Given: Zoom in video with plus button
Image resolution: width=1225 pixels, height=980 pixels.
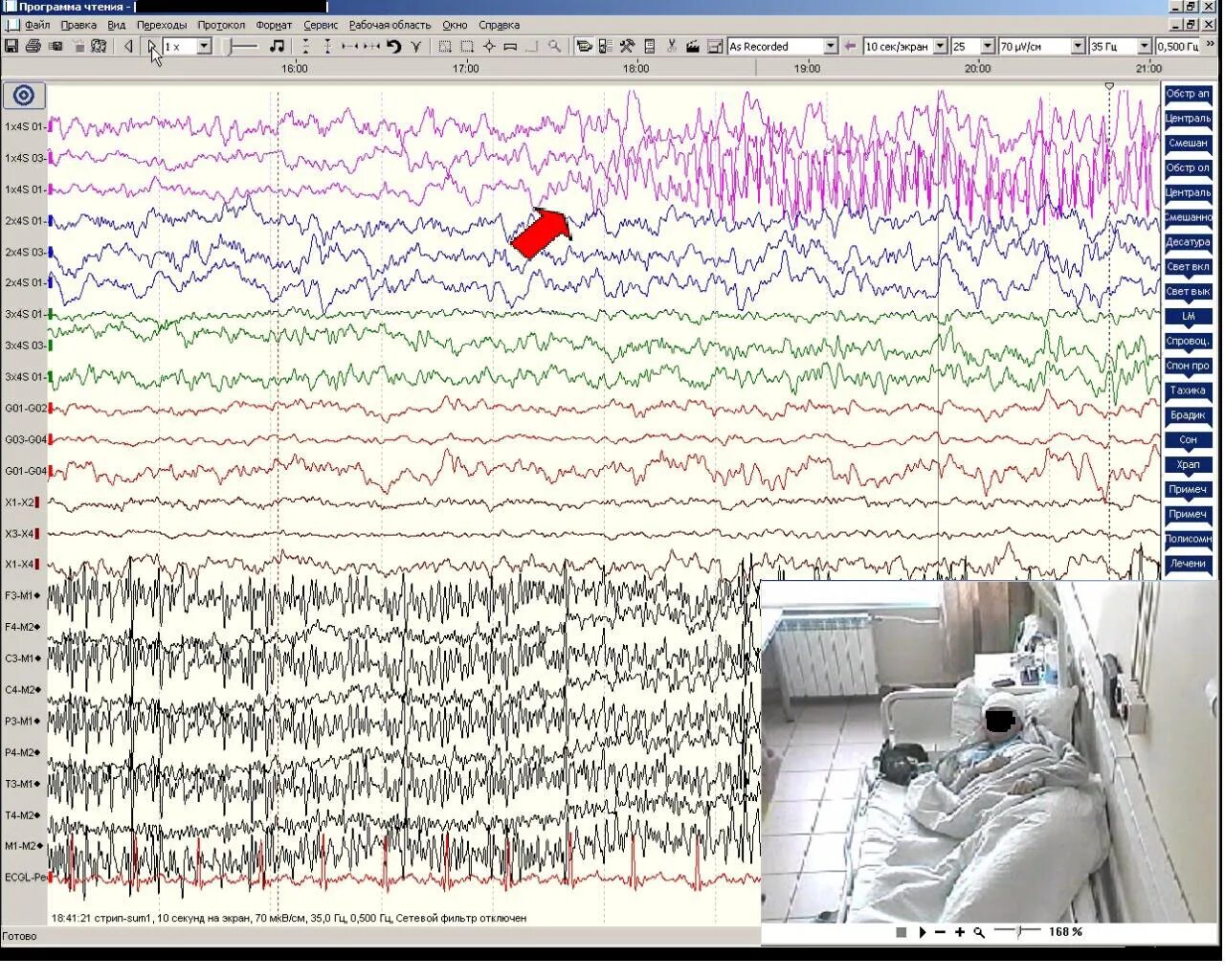Looking at the screenshot, I should pyautogui.click(x=960, y=932).
